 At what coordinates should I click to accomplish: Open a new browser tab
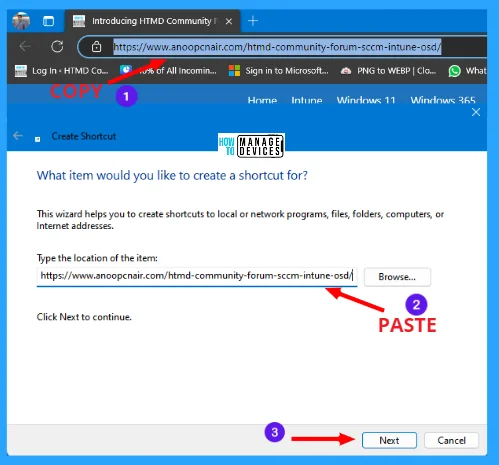pos(253,21)
